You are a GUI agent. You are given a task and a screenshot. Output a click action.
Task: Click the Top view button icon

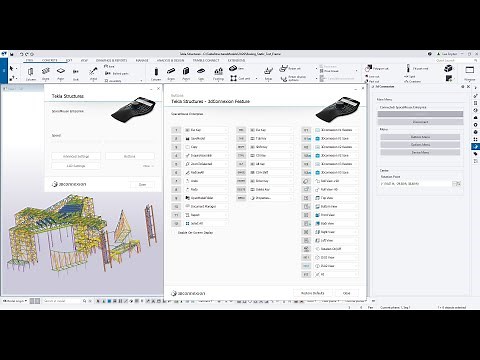point(306,198)
